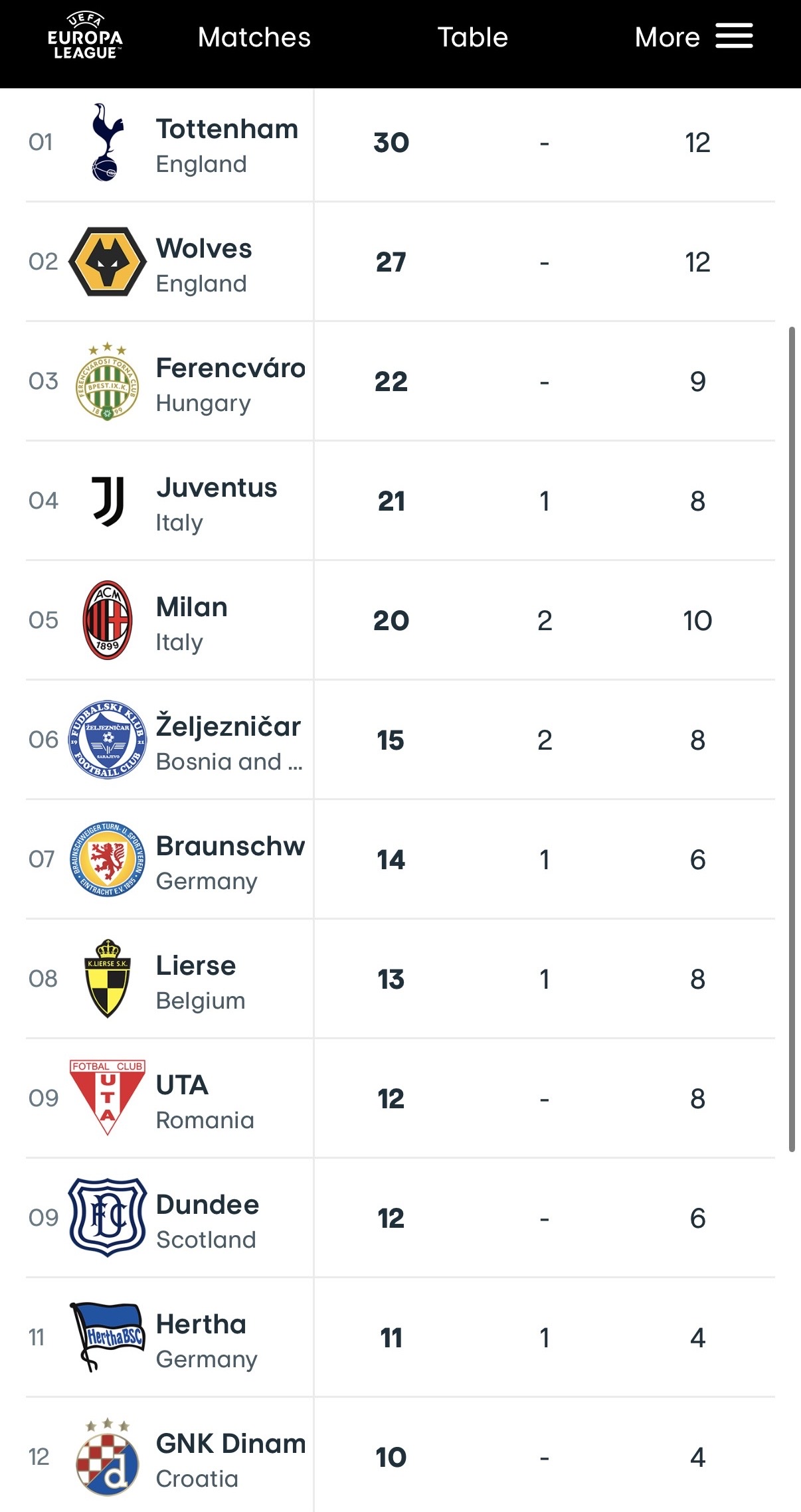801x1512 pixels.
Task: Click the UEFA Europa League logo
Action: [85, 37]
